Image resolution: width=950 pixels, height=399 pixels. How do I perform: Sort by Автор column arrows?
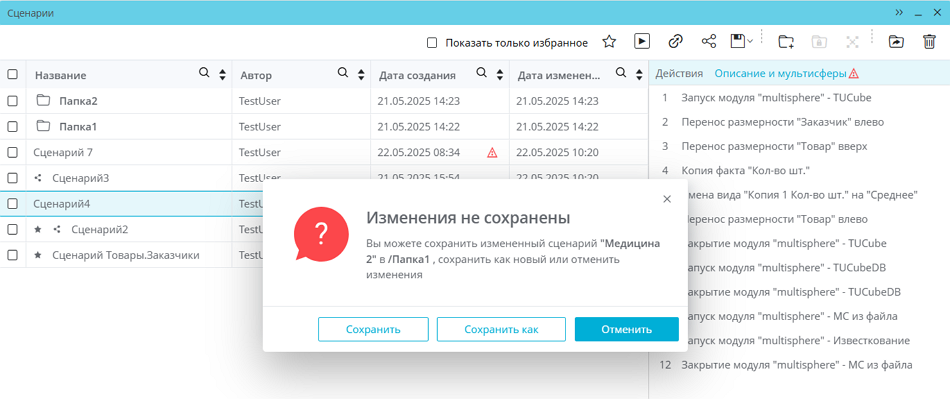pyautogui.click(x=361, y=75)
